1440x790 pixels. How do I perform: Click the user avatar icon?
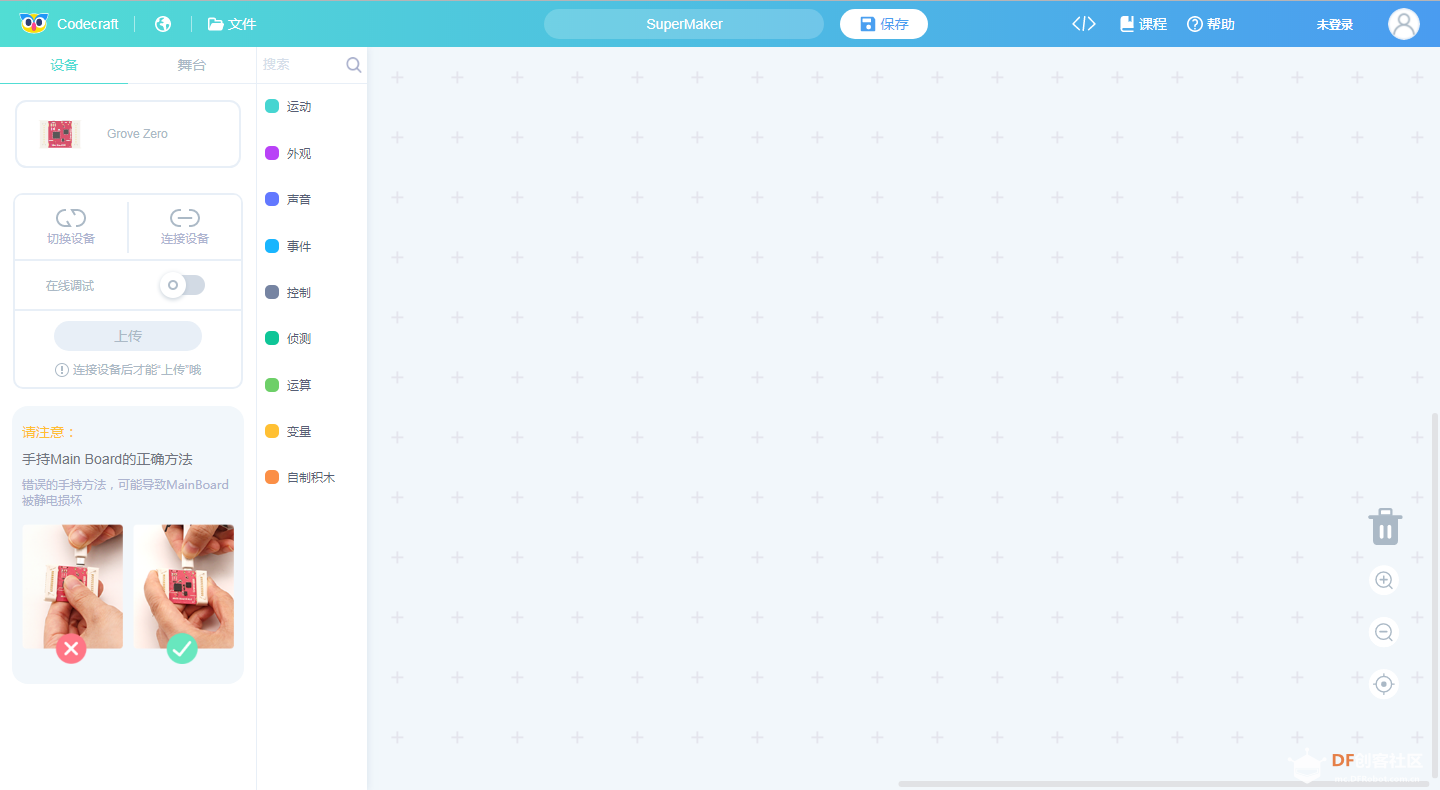tap(1403, 24)
